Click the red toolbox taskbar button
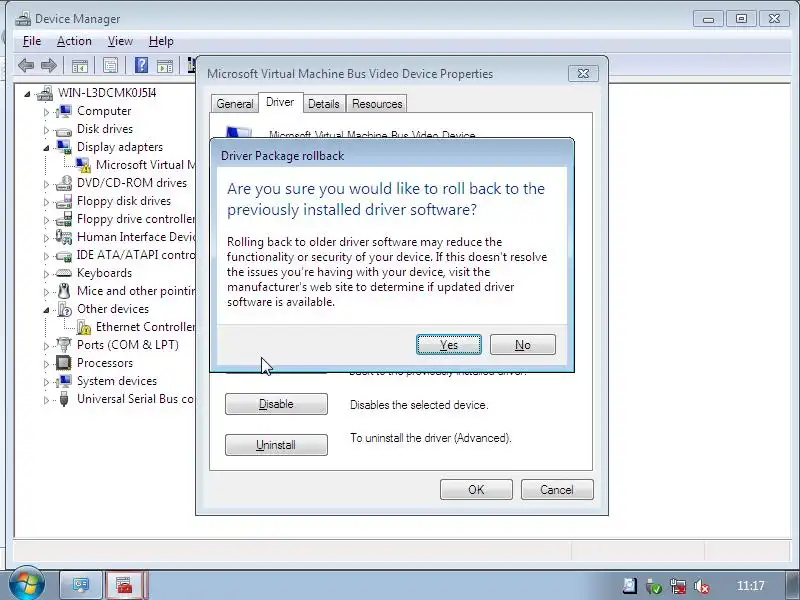 tap(124, 585)
